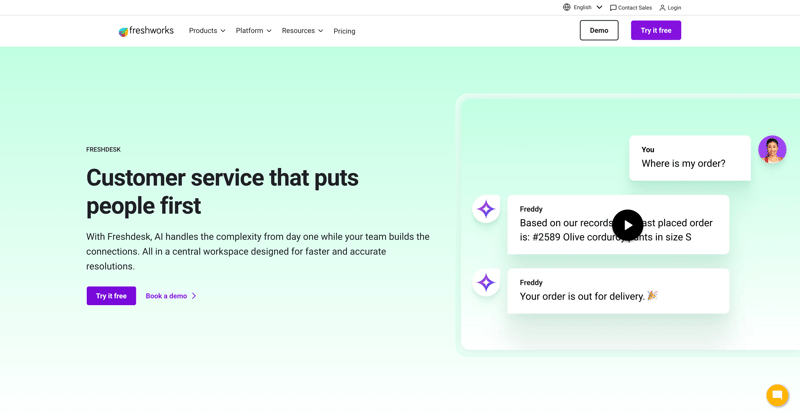
Task: Play the demo video
Action: (628, 225)
